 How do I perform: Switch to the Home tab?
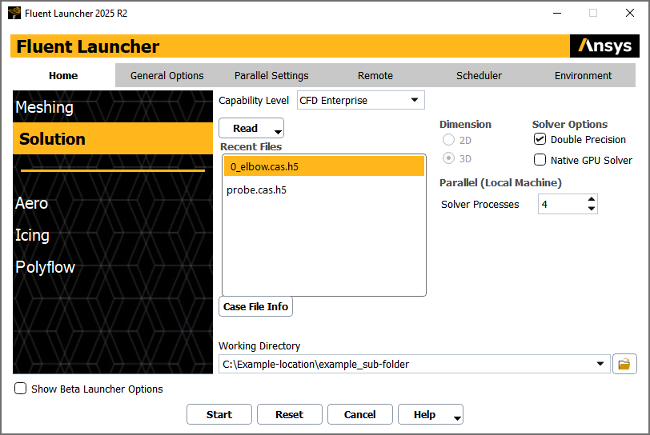(63, 75)
